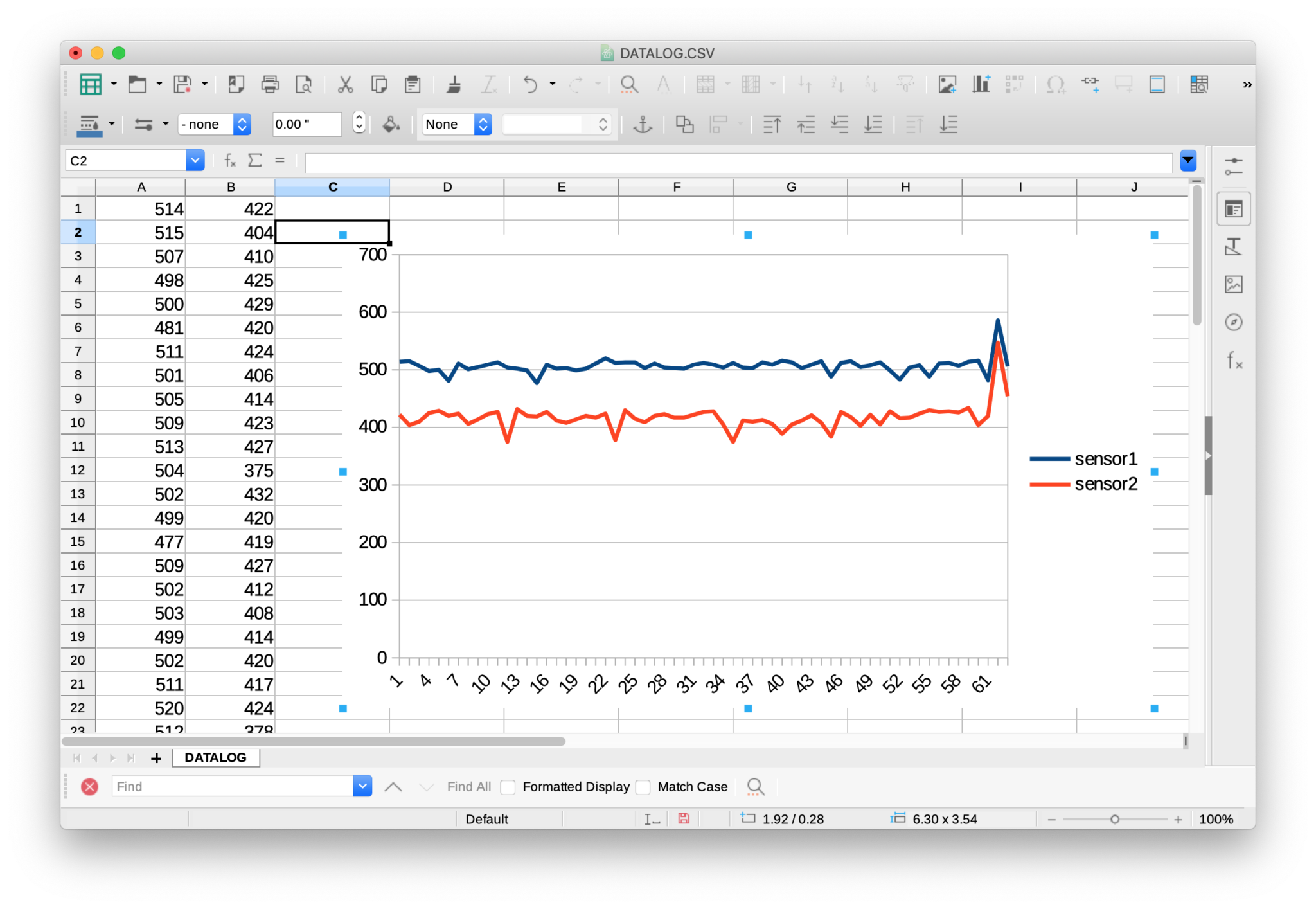
Task: Select column A header
Action: [141, 187]
